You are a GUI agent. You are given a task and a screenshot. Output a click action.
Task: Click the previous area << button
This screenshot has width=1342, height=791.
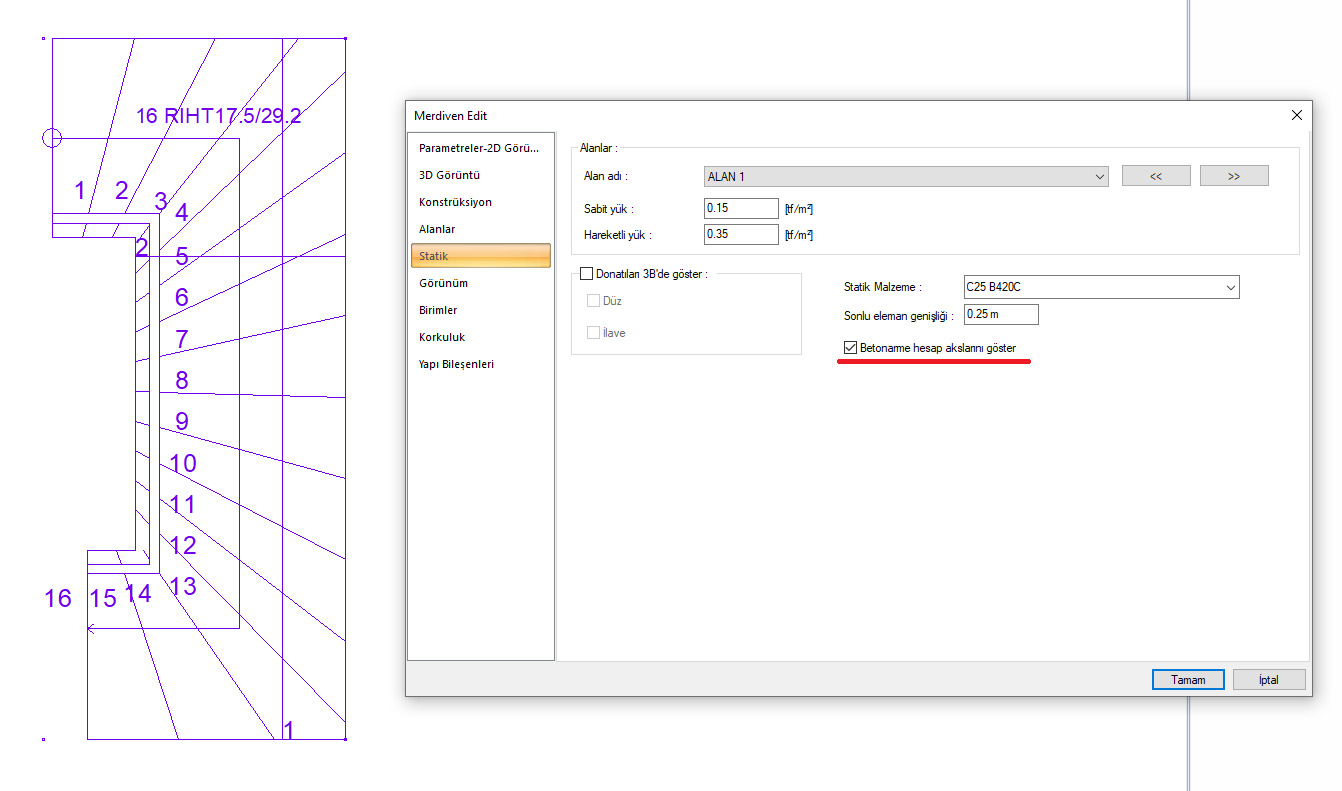1155,176
